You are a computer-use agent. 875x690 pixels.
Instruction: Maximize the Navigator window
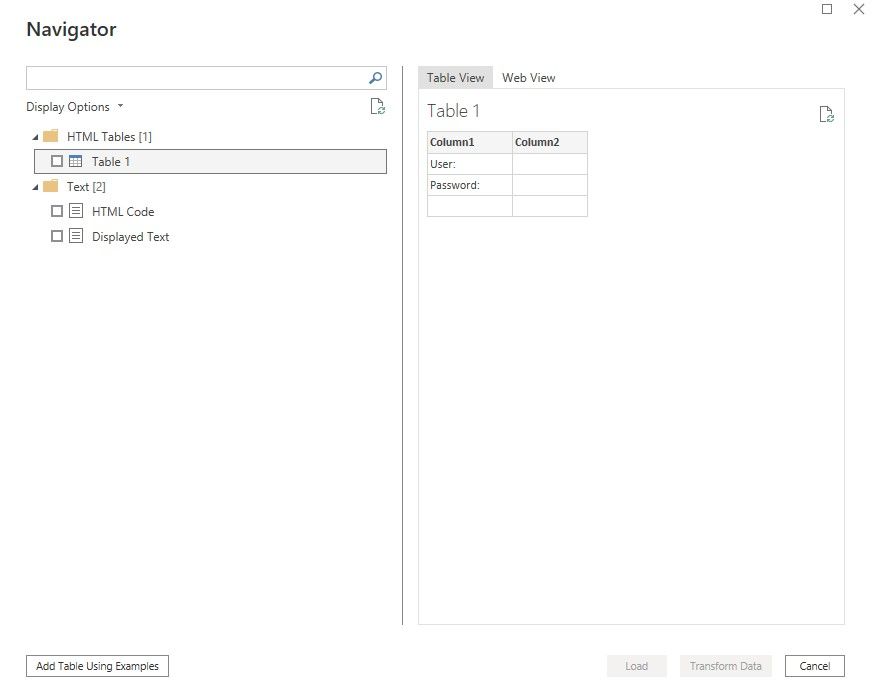pyautogui.click(x=827, y=9)
